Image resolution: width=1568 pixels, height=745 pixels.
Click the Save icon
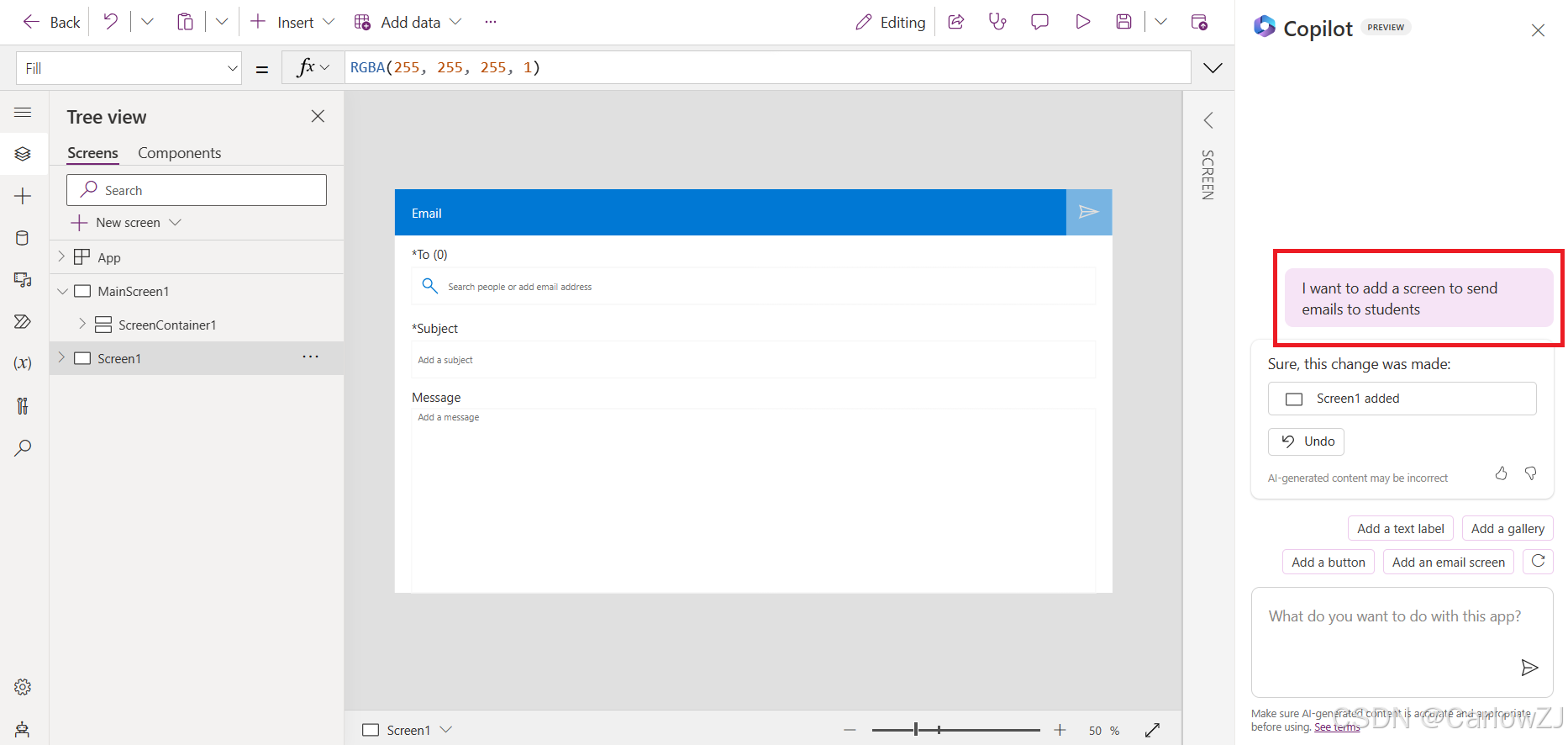point(1123,22)
